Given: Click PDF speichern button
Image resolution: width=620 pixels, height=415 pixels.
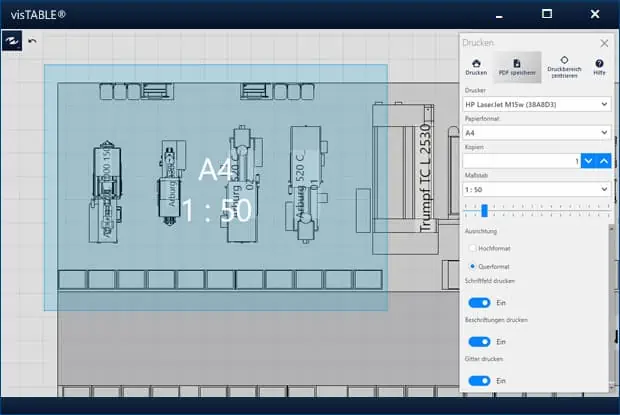Looking at the screenshot, I should pos(517,67).
